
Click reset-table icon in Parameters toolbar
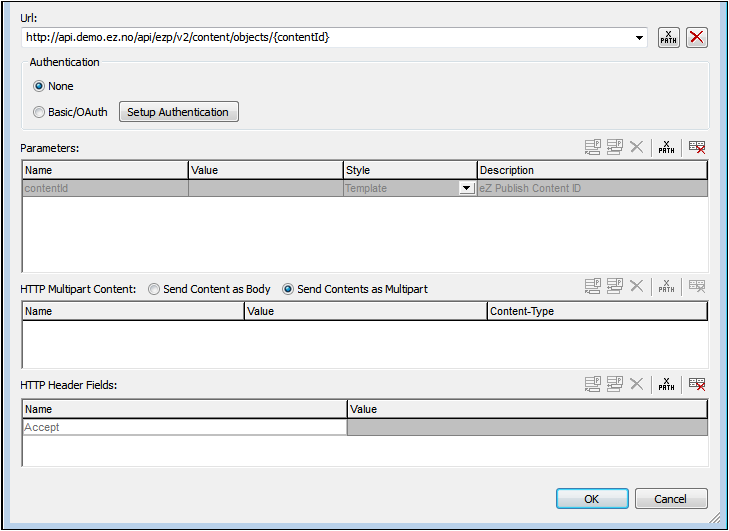coord(697,147)
